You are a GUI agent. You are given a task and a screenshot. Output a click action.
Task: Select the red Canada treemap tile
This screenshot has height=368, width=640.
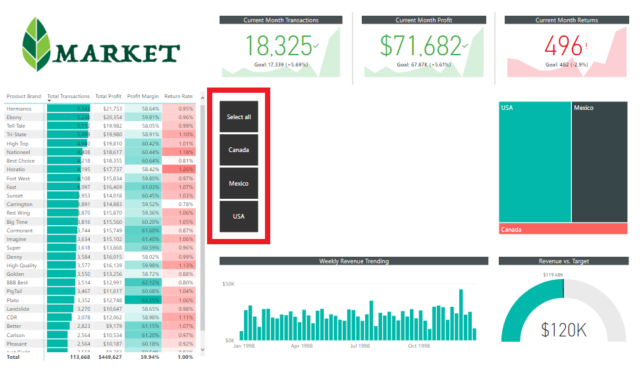(x=563, y=229)
